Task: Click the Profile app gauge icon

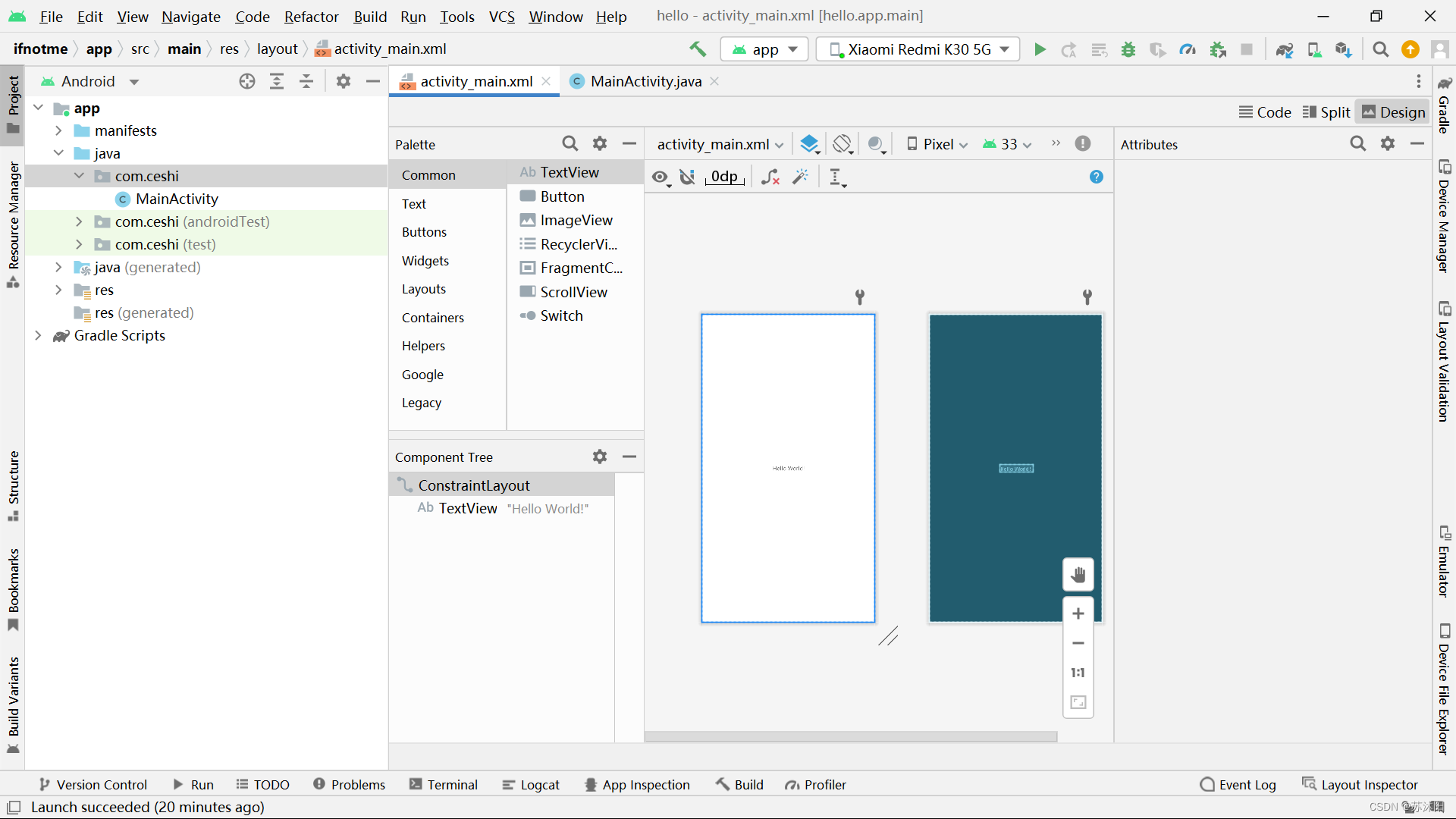Action: pos(1188,49)
